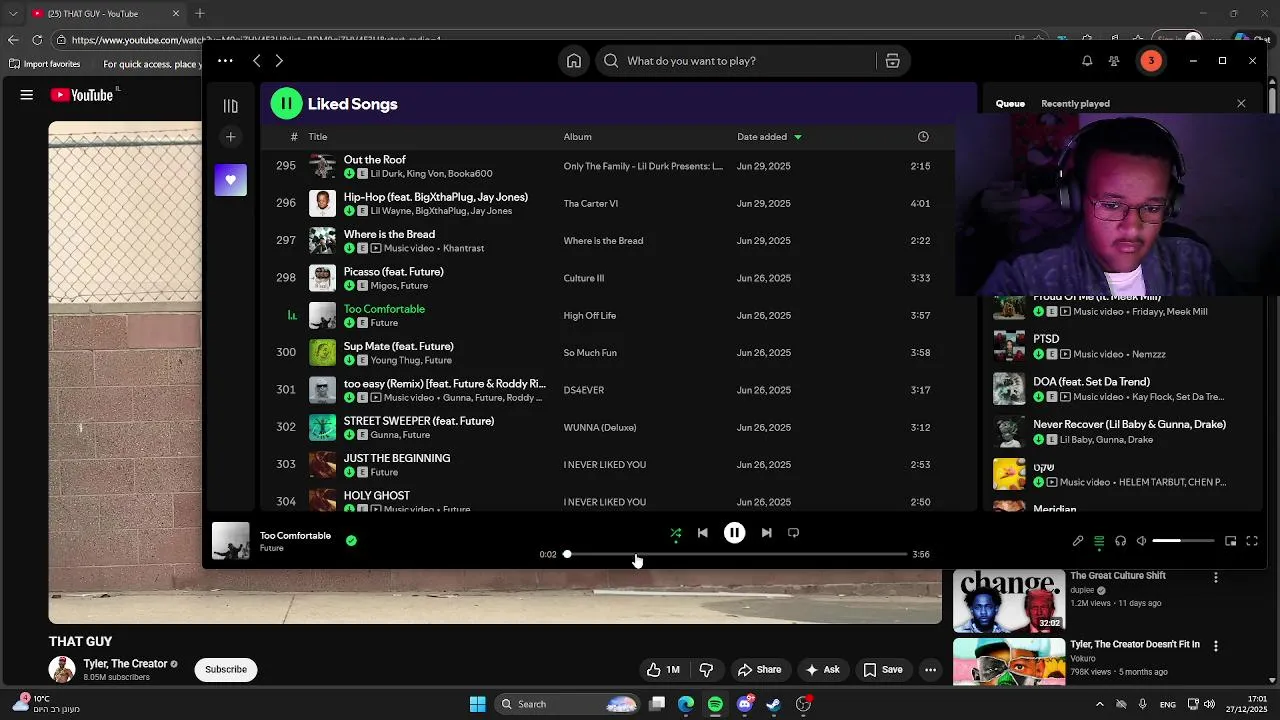Open the So Much Fun album link
Viewport: 1280px width, 720px height.
pyautogui.click(x=590, y=353)
